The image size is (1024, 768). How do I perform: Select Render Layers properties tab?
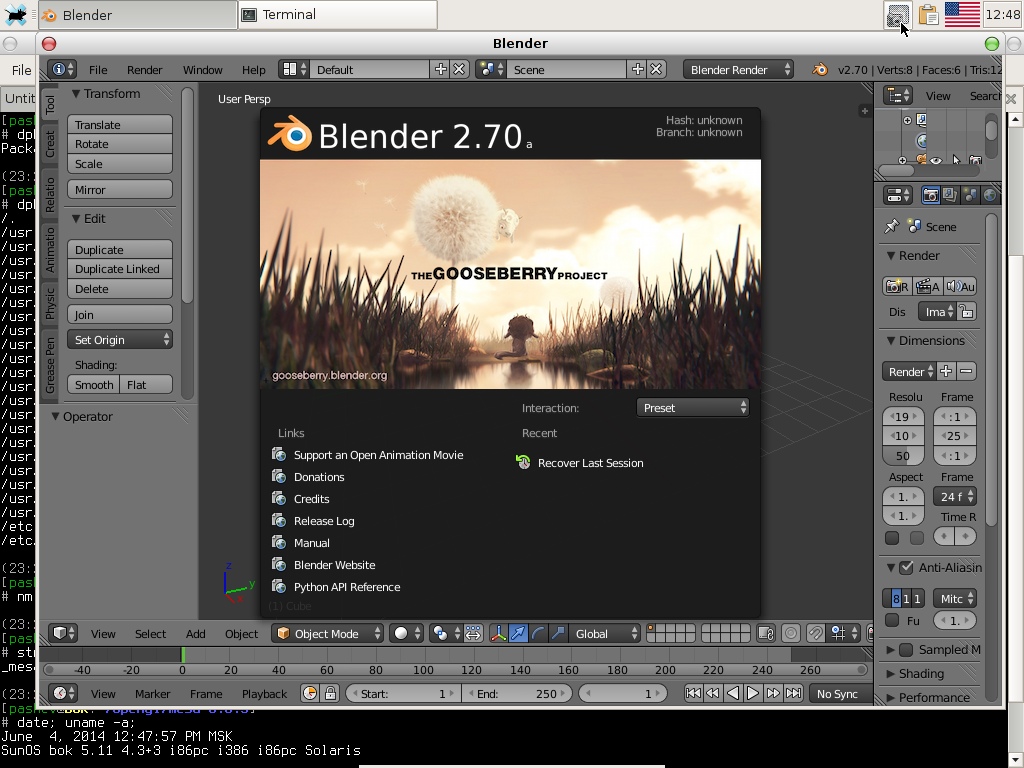[950, 195]
